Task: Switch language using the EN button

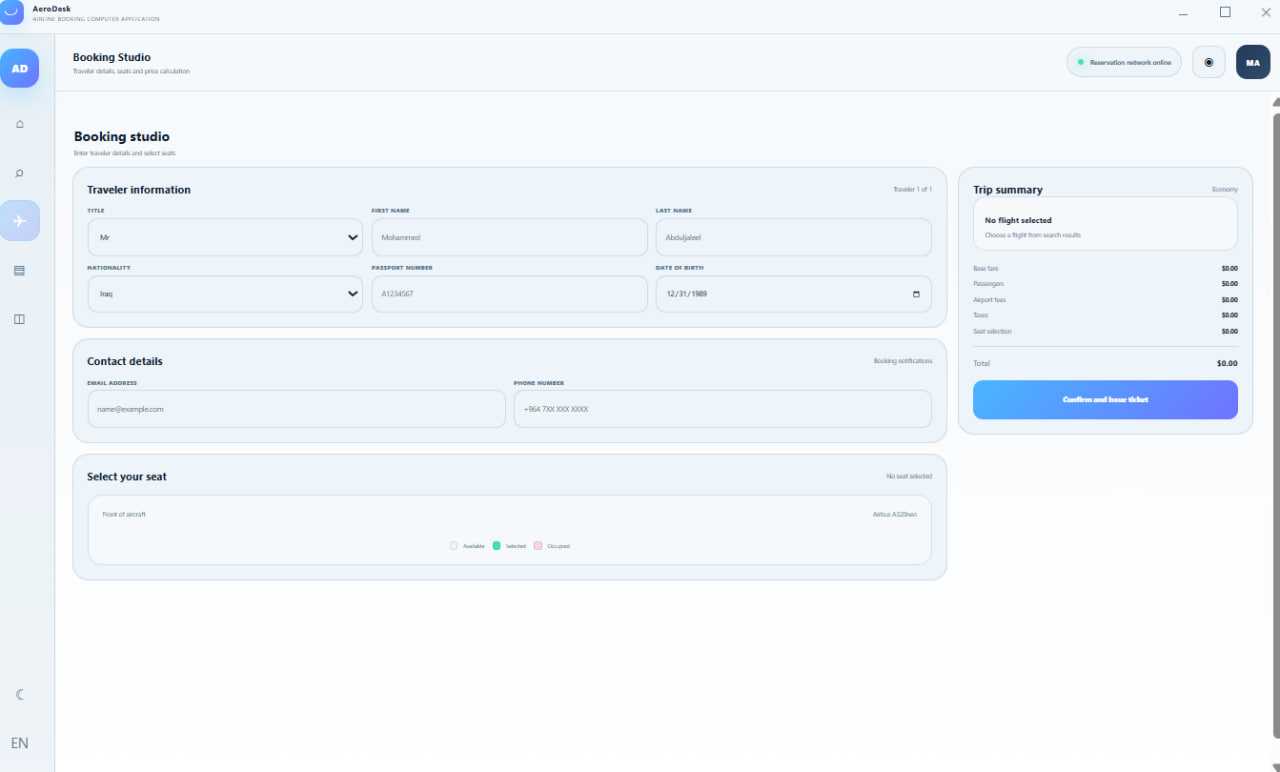Action: click(x=20, y=743)
